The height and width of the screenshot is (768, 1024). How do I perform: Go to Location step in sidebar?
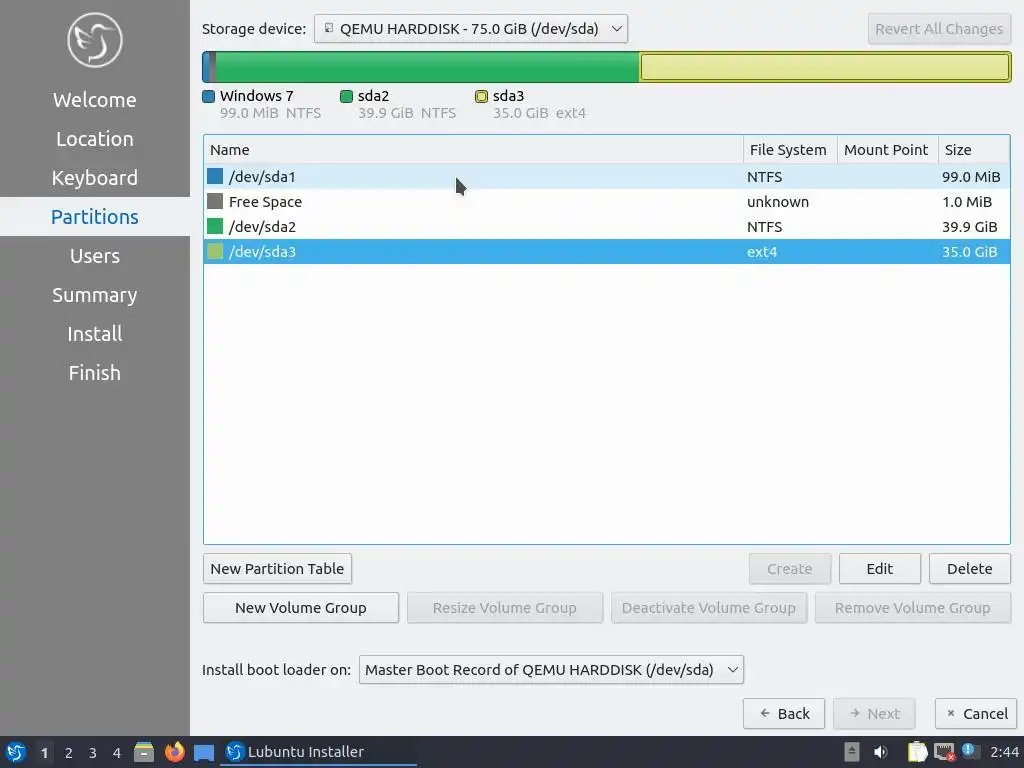(x=95, y=139)
